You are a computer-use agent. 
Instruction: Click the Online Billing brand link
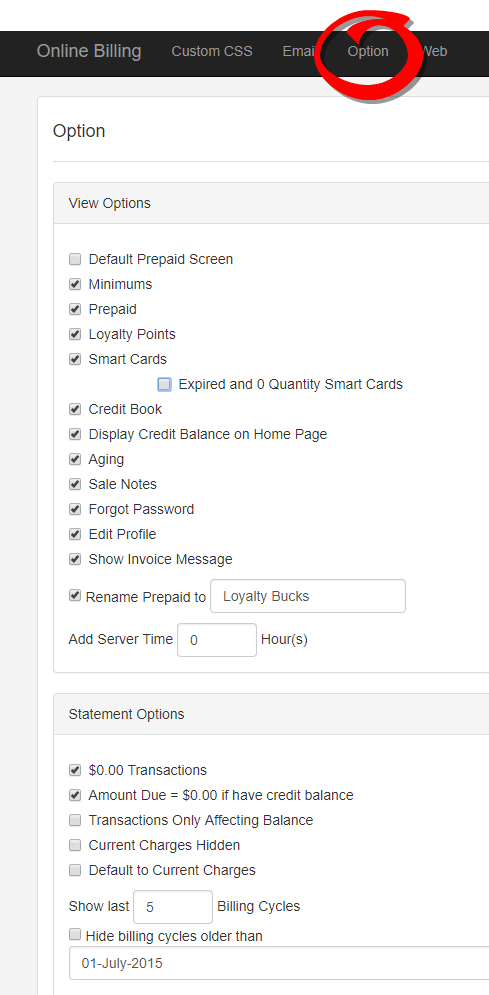[x=89, y=51]
